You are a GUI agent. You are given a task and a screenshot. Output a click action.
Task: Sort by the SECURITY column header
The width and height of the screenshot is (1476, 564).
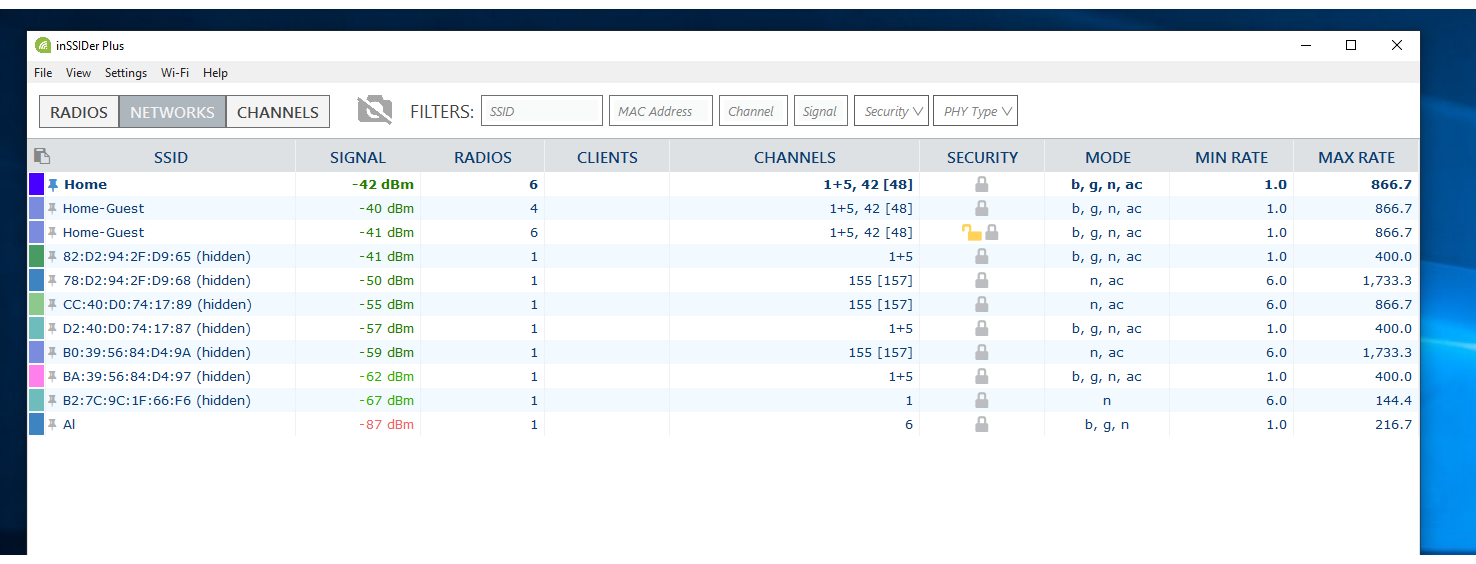click(982, 157)
